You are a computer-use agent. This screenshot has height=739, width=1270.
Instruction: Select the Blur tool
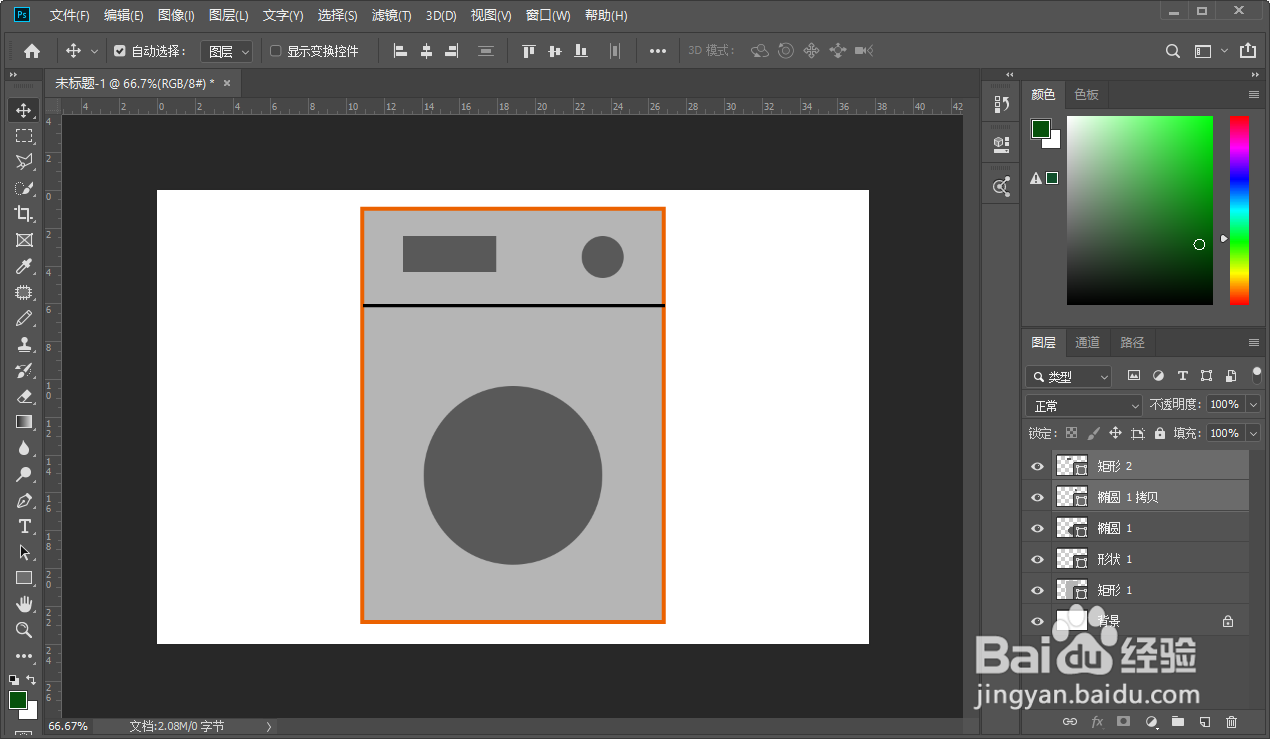click(x=24, y=448)
